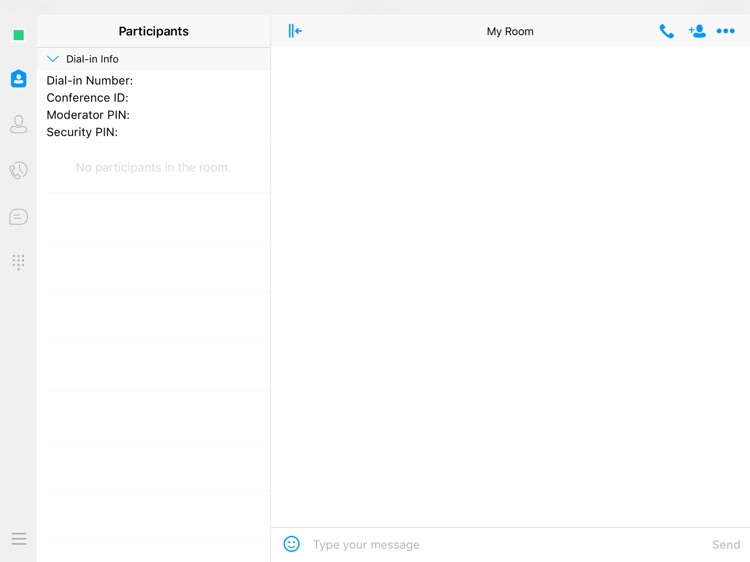750x562 pixels.
Task: Click in the Type your message field
Action: (507, 544)
